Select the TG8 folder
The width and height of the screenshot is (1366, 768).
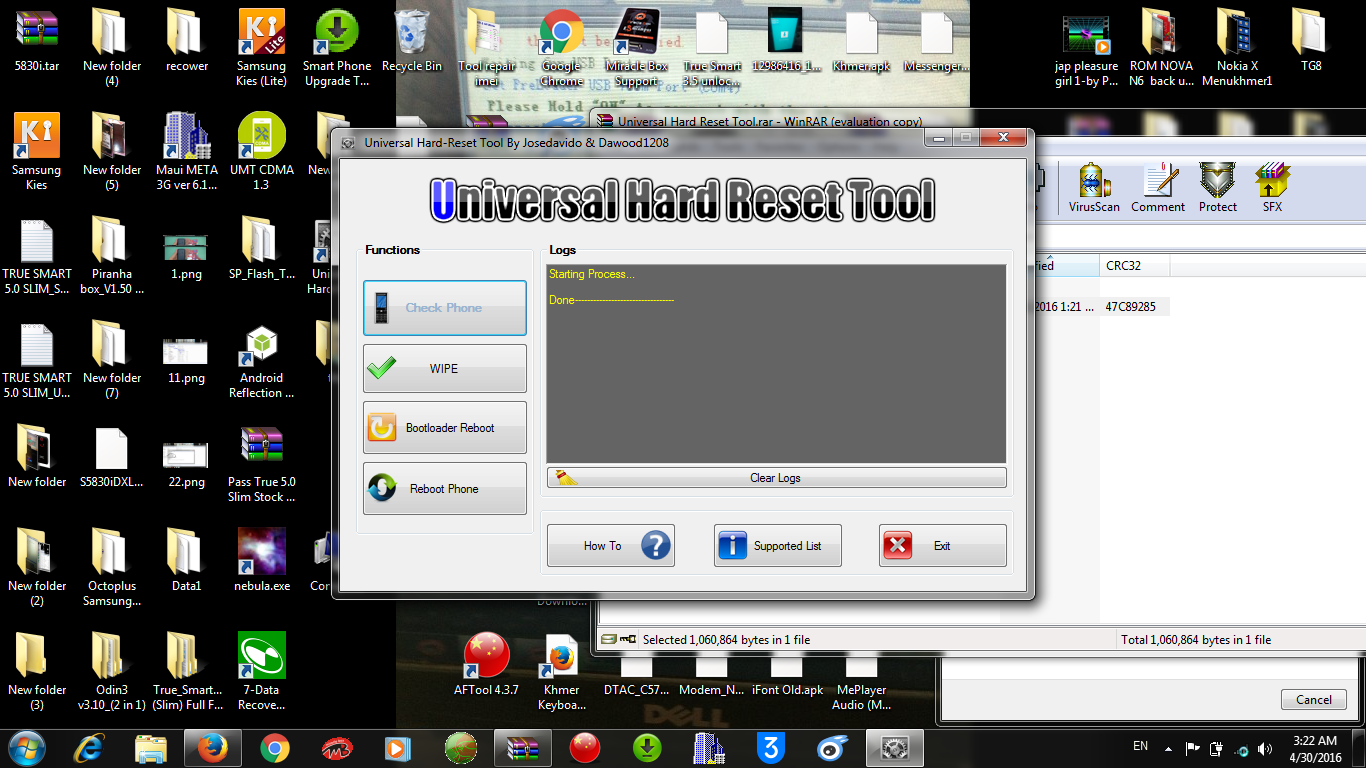coord(1311,42)
